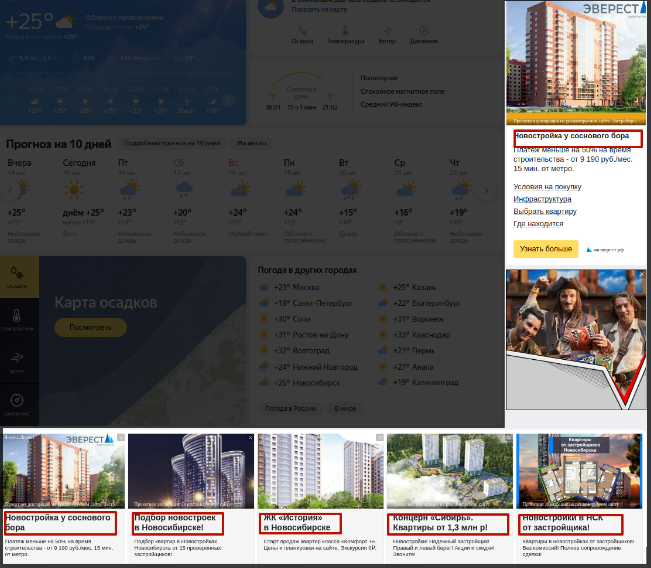Click the 'Узнать больше' ad button
Image resolution: width=651 pixels, height=568 pixels.
pos(545,249)
